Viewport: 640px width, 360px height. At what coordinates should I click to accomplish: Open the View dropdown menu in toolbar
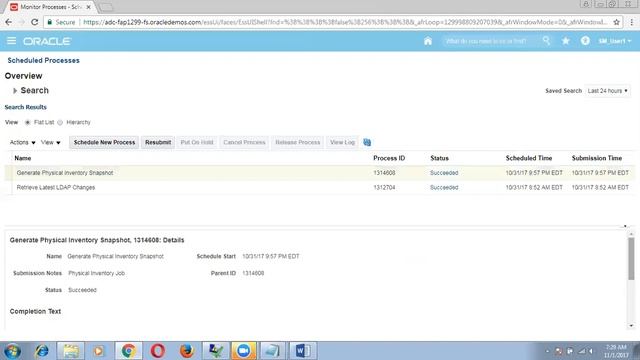click(x=51, y=142)
